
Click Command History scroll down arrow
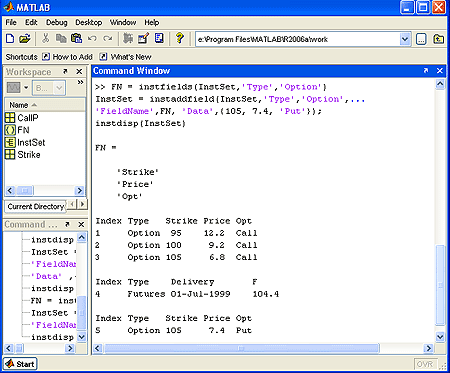click(x=82, y=337)
